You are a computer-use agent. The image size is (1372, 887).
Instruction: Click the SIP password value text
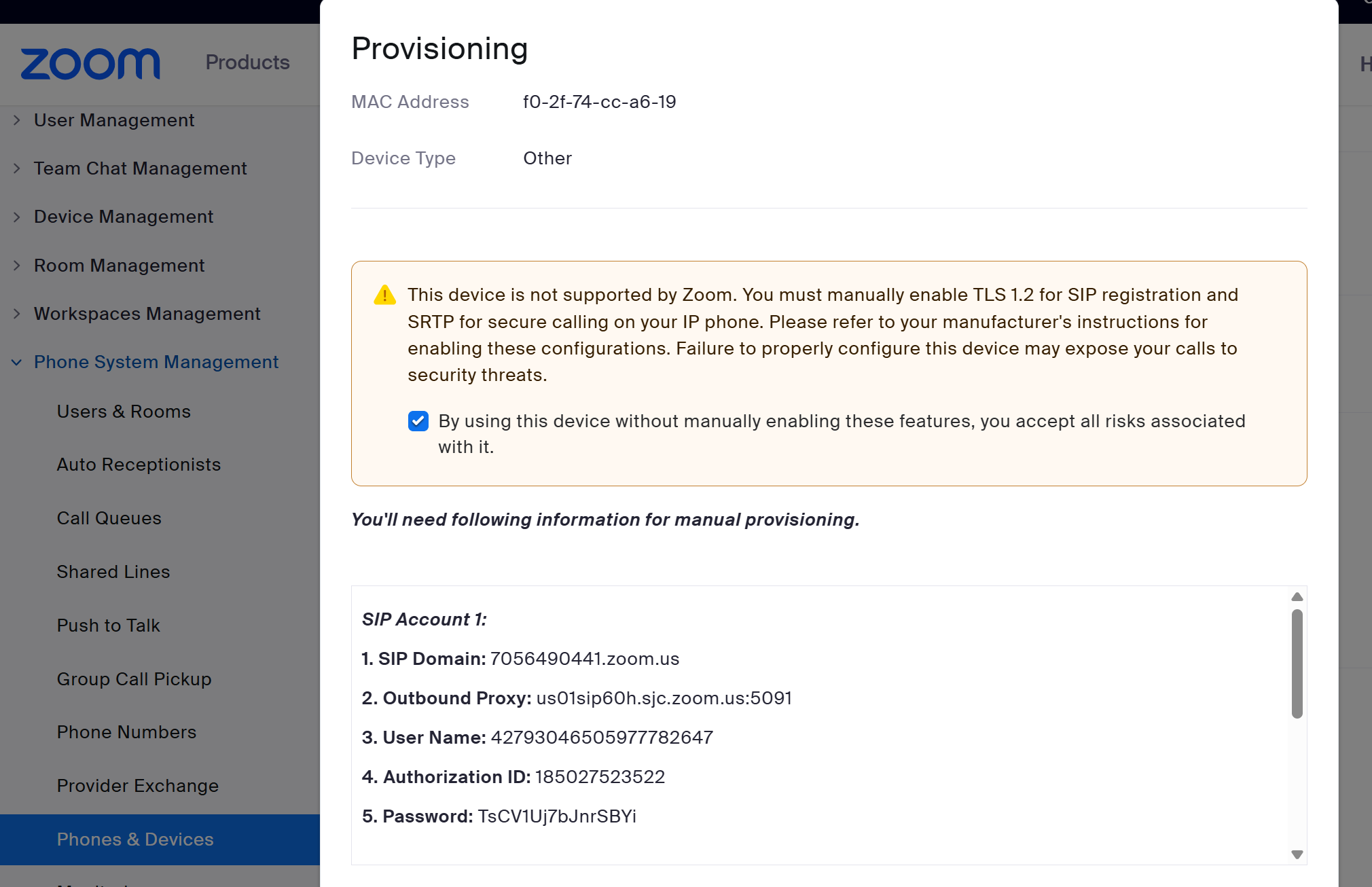point(557,816)
